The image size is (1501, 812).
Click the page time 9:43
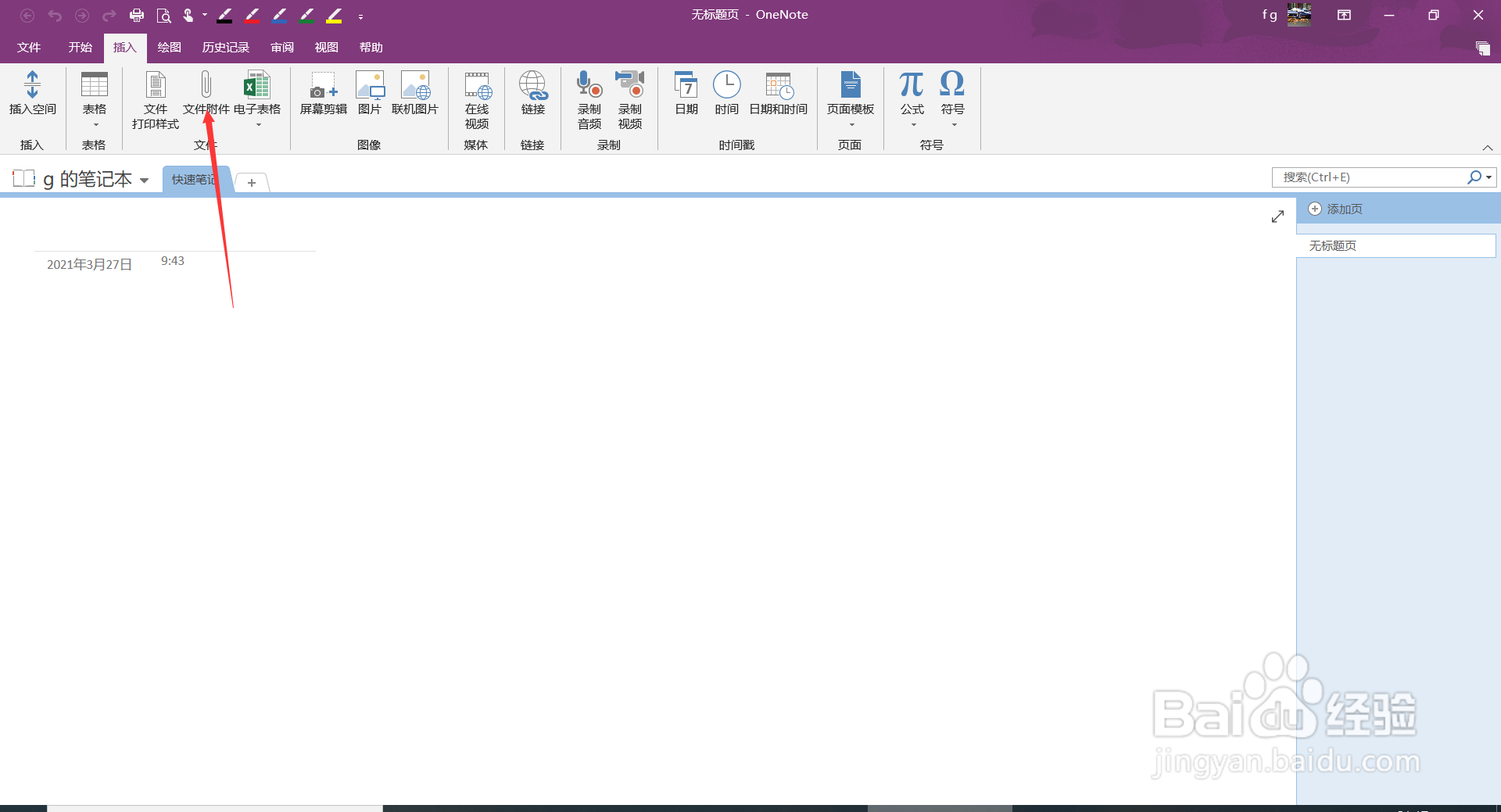173,261
